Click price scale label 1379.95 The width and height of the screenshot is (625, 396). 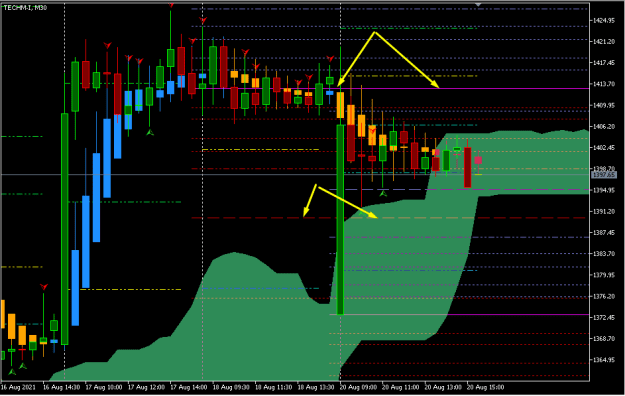[604, 275]
